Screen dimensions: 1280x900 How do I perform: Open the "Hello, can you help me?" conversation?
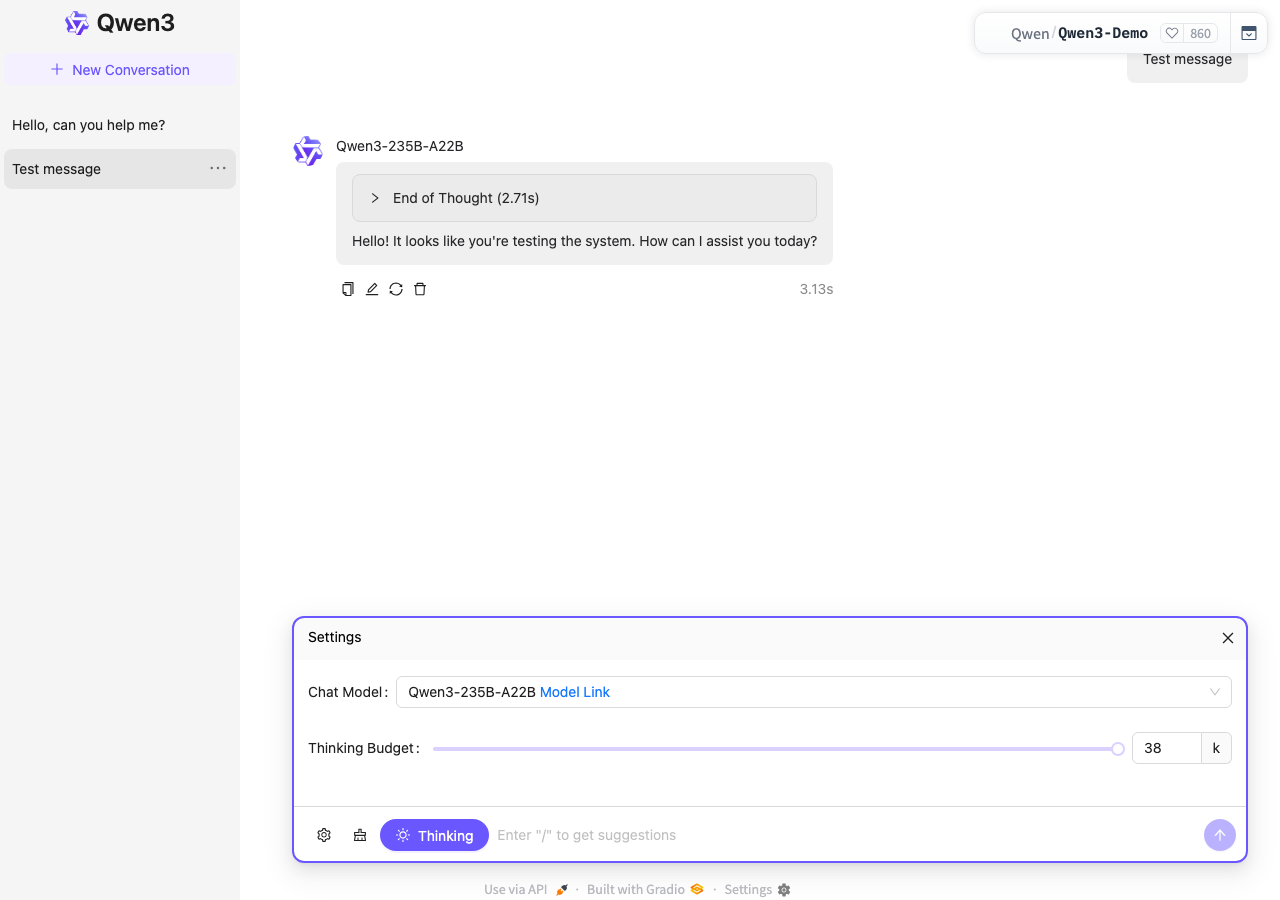[120, 125]
